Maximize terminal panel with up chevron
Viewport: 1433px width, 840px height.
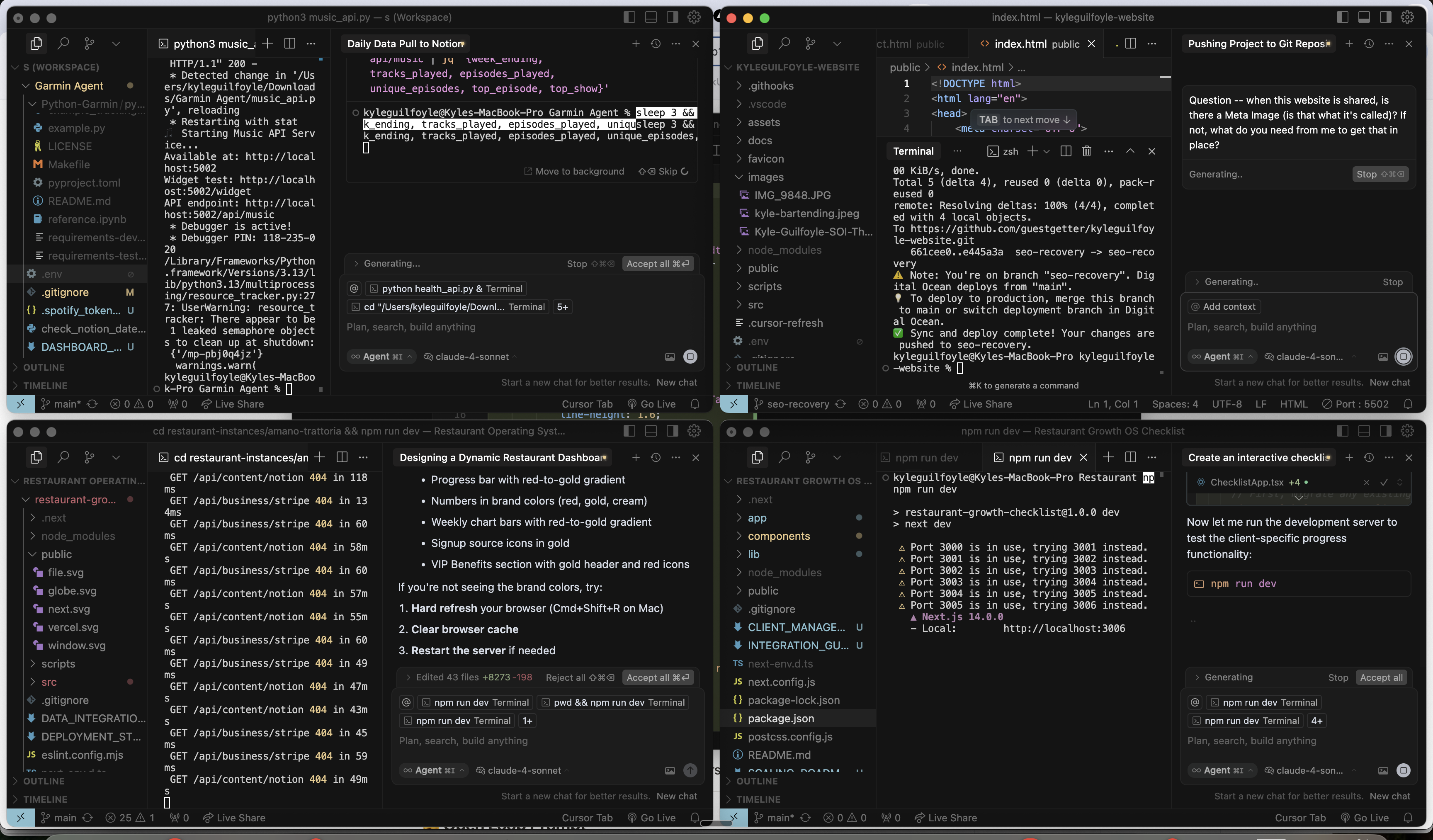1130,151
